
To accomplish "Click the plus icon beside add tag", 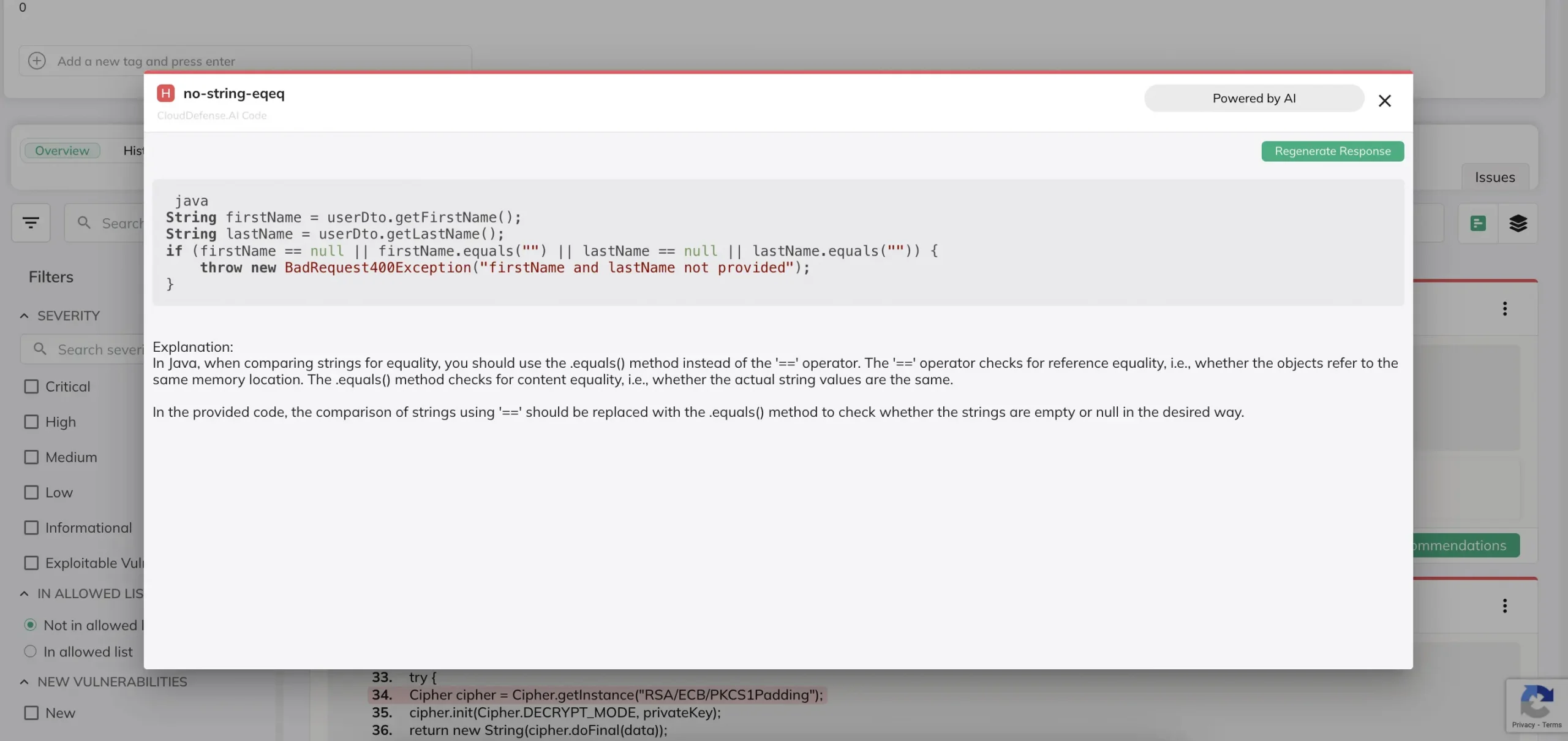I will 37,61.
